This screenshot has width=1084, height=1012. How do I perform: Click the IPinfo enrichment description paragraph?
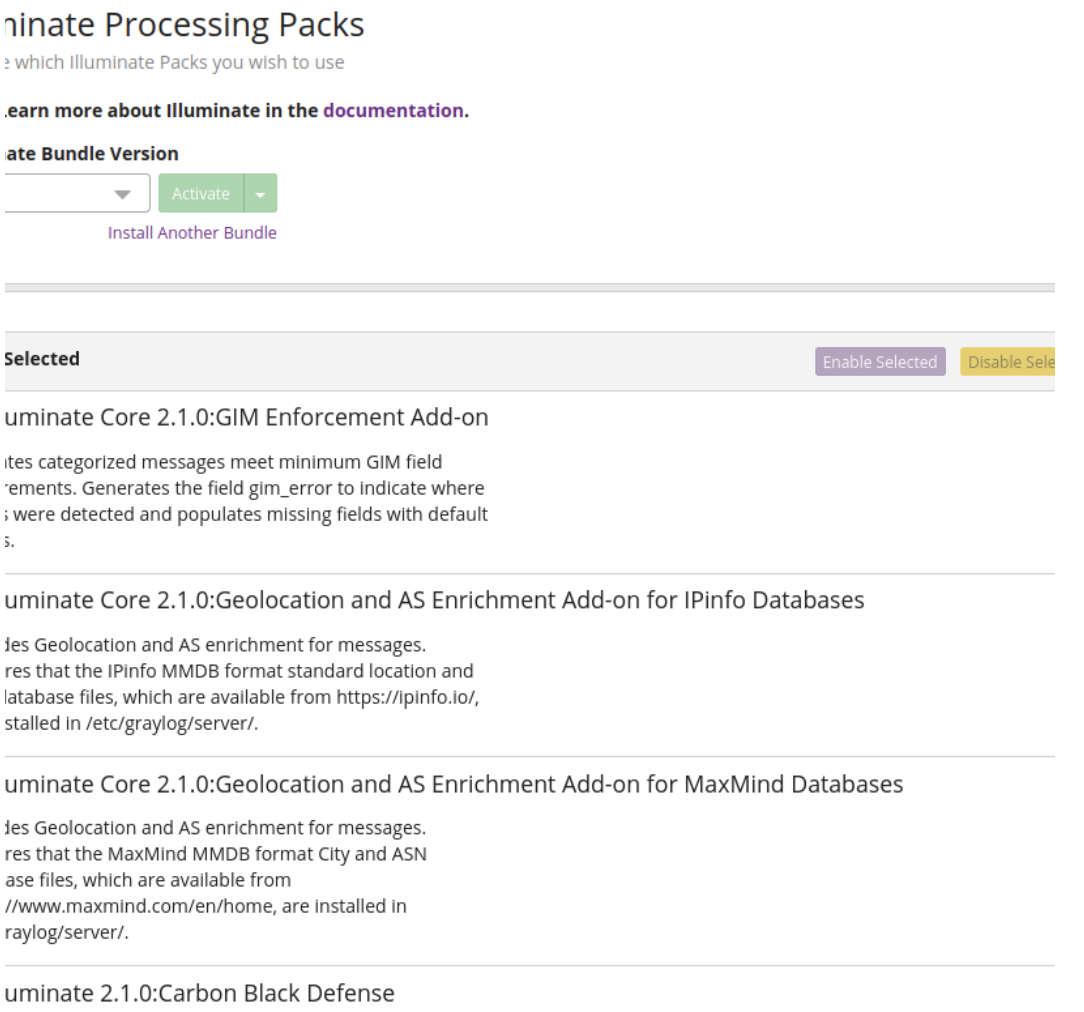pyautogui.click(x=240, y=684)
